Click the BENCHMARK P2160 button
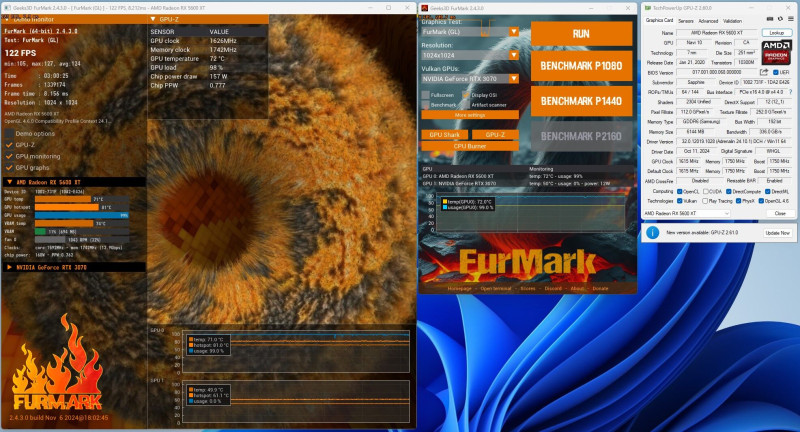Screen dimensions: 800x432 (581, 136)
